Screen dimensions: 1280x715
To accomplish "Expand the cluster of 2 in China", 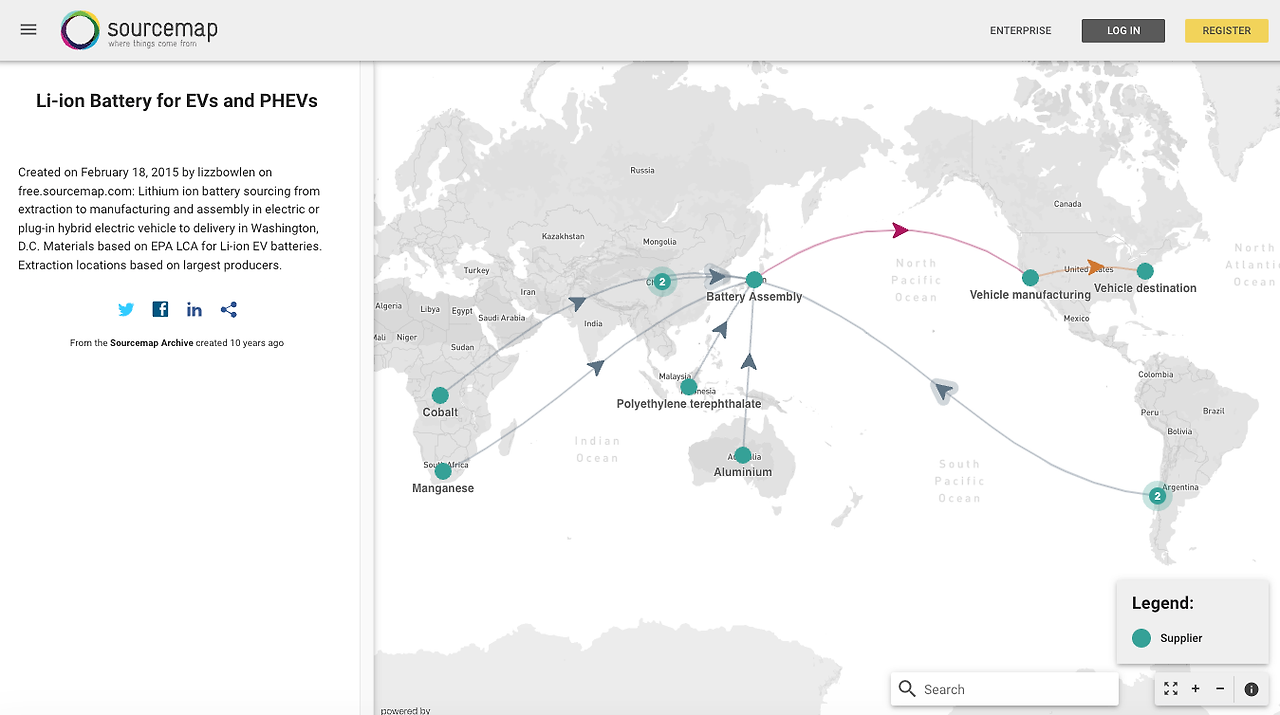I will pyautogui.click(x=661, y=282).
